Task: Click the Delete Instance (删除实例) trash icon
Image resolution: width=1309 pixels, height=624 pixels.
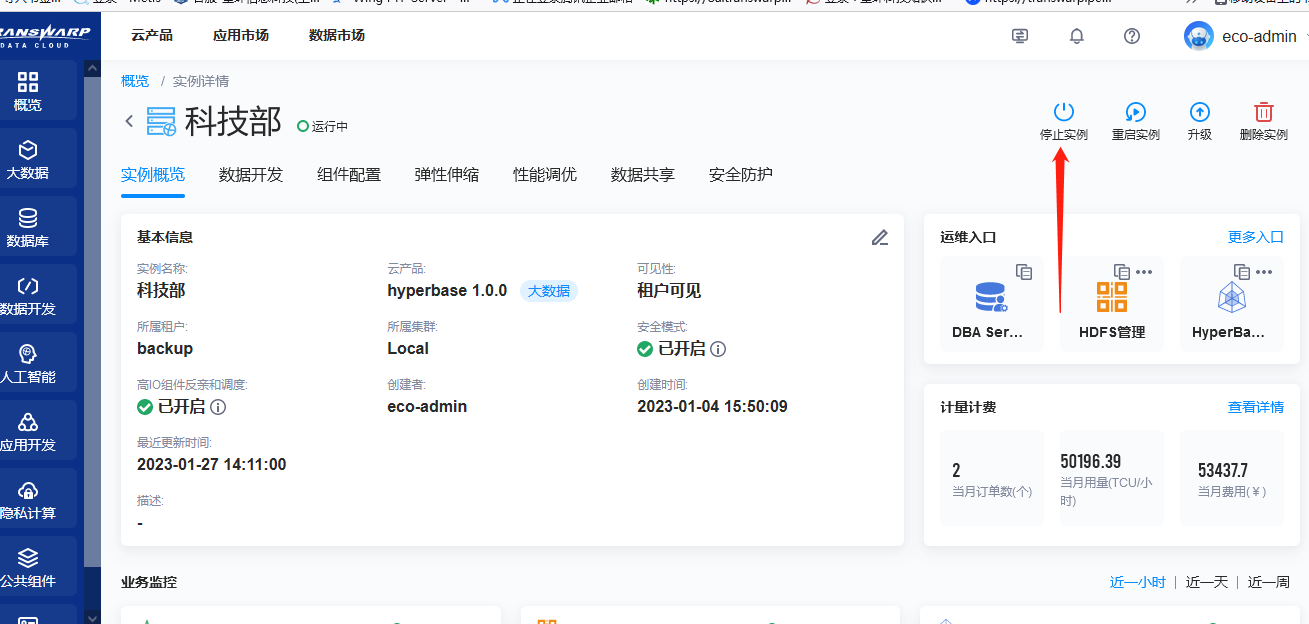Action: [1263, 112]
